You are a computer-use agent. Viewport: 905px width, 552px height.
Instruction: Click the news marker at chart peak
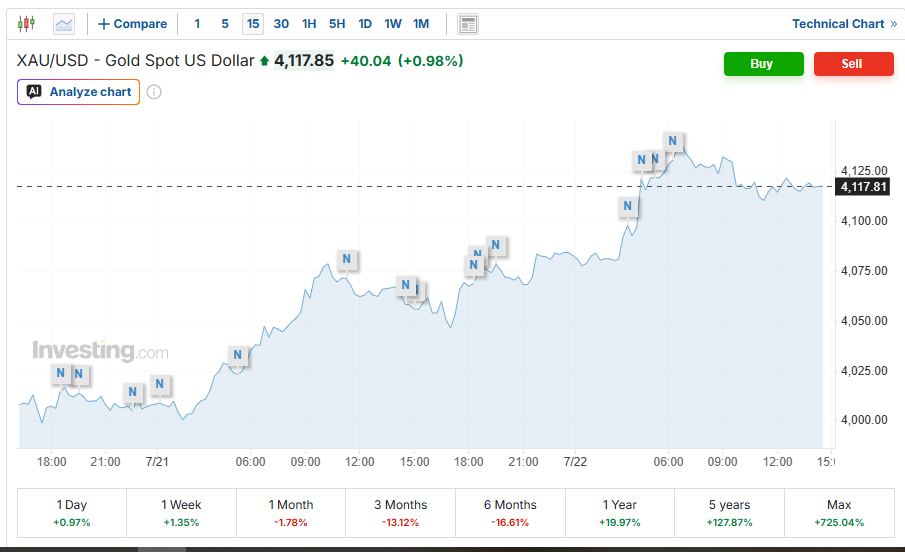click(672, 141)
